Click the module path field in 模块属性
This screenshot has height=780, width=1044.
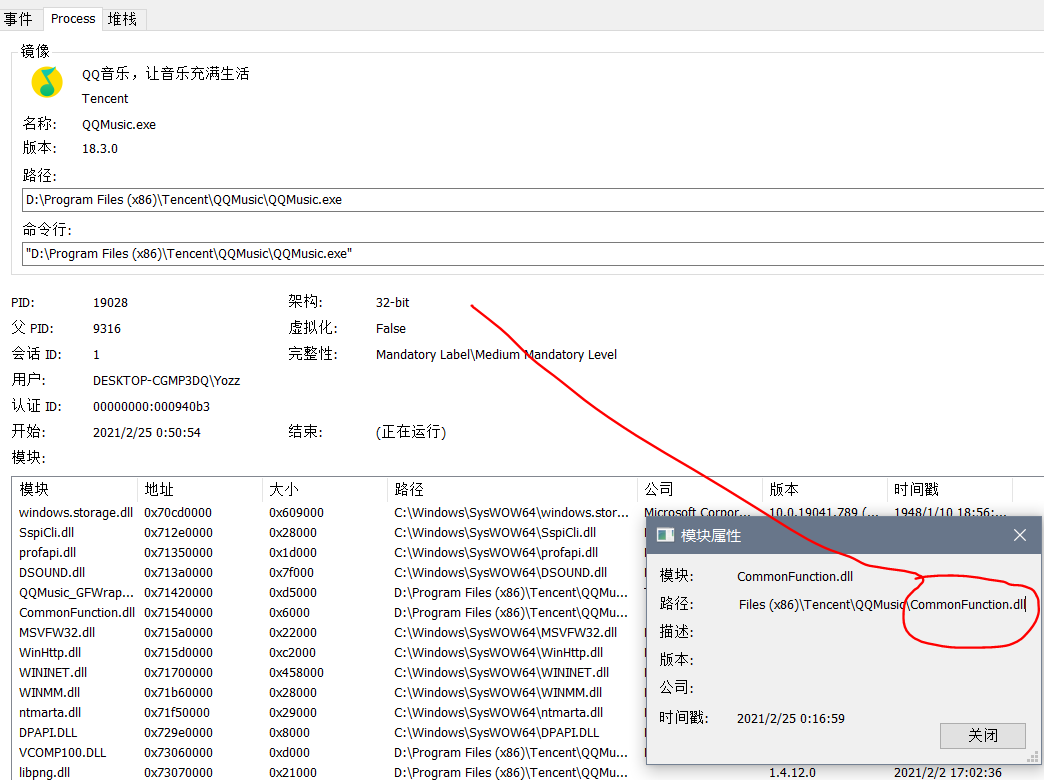pos(882,604)
